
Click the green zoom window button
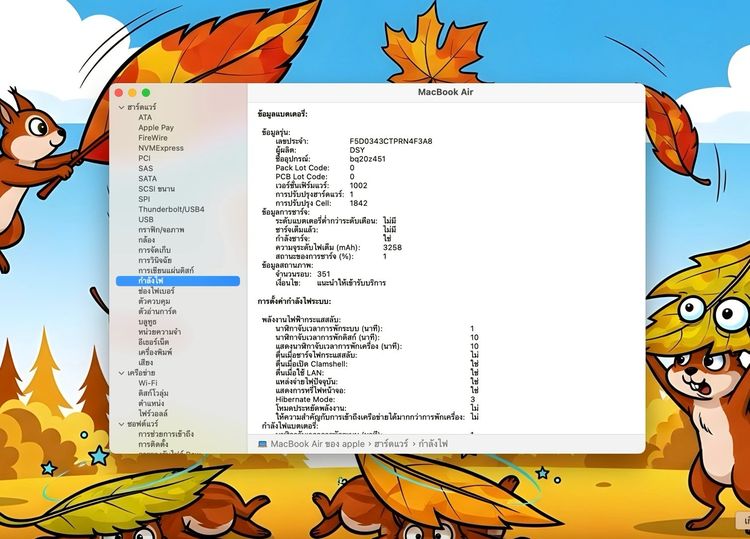tap(146, 93)
